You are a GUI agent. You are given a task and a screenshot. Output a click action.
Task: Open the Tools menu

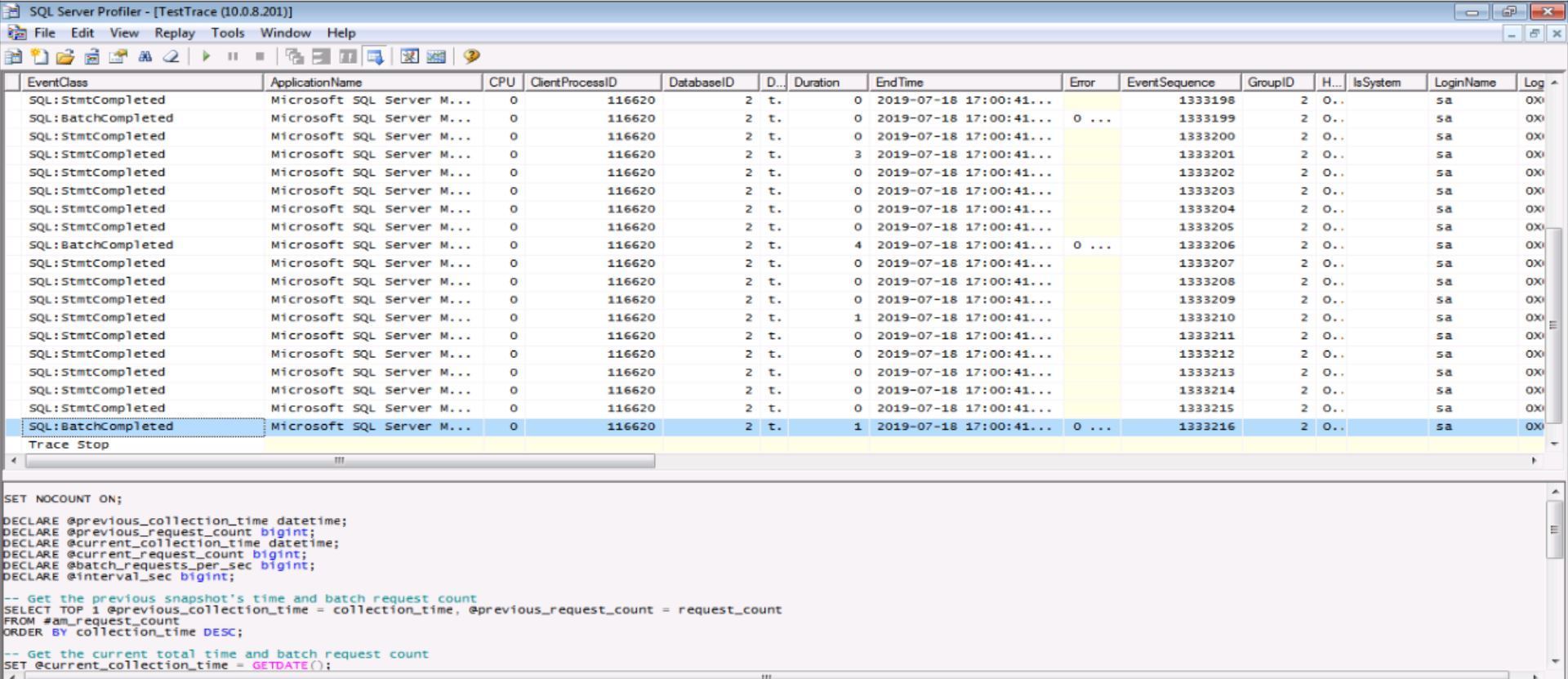tap(228, 33)
